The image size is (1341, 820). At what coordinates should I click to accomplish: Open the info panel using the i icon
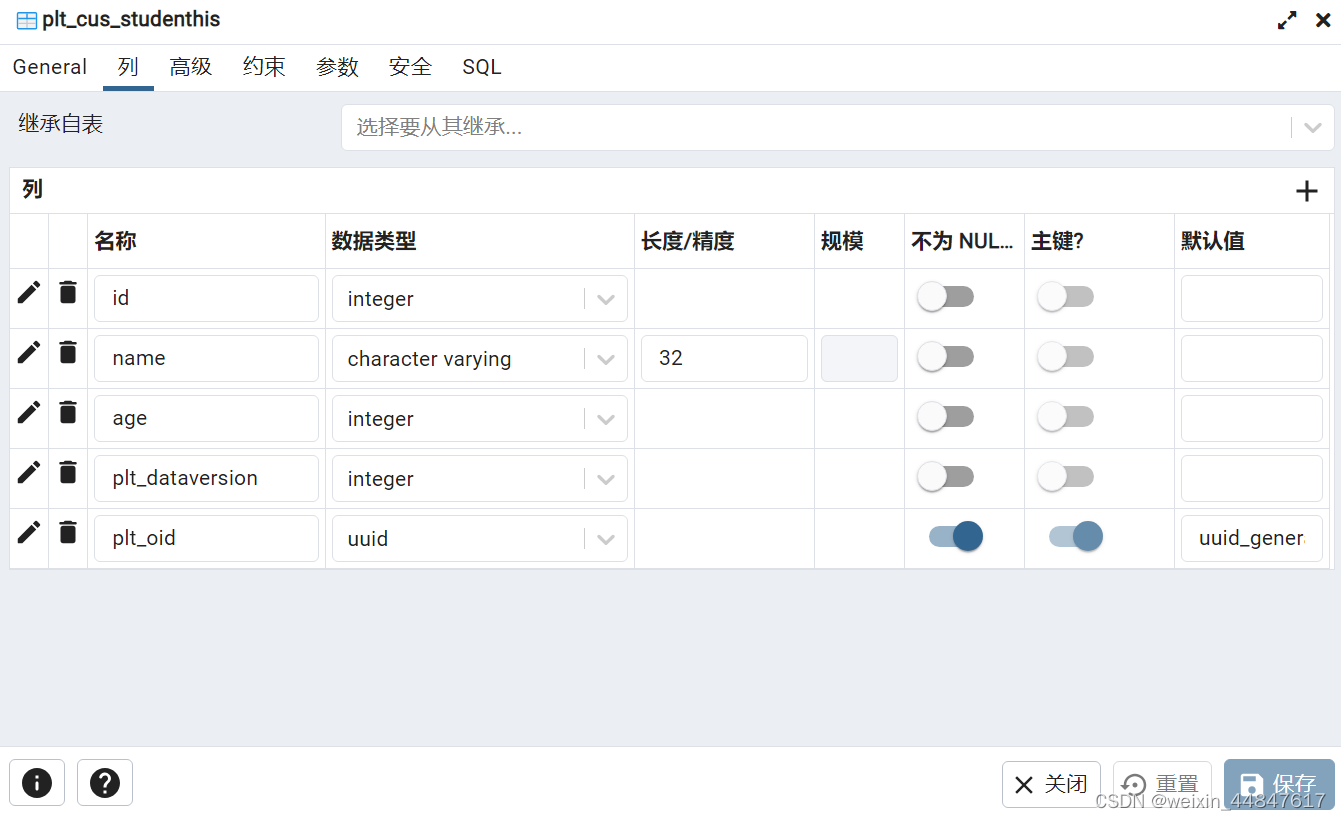coord(36,782)
